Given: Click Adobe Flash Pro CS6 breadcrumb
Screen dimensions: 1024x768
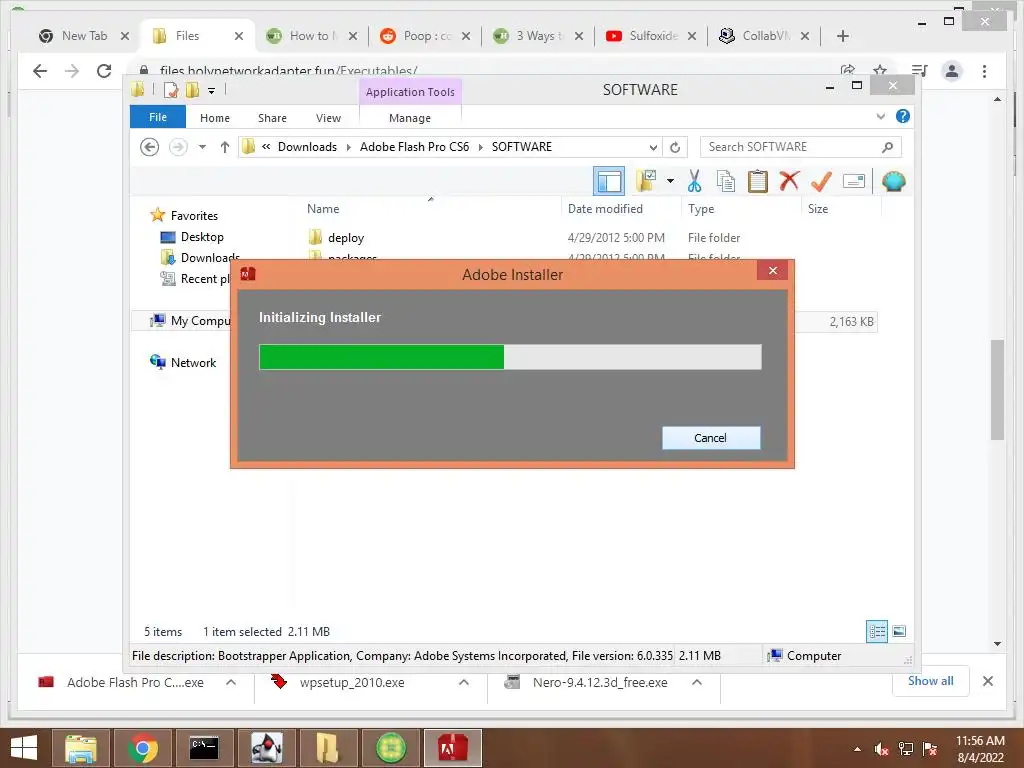Looking at the screenshot, I should point(414,147).
